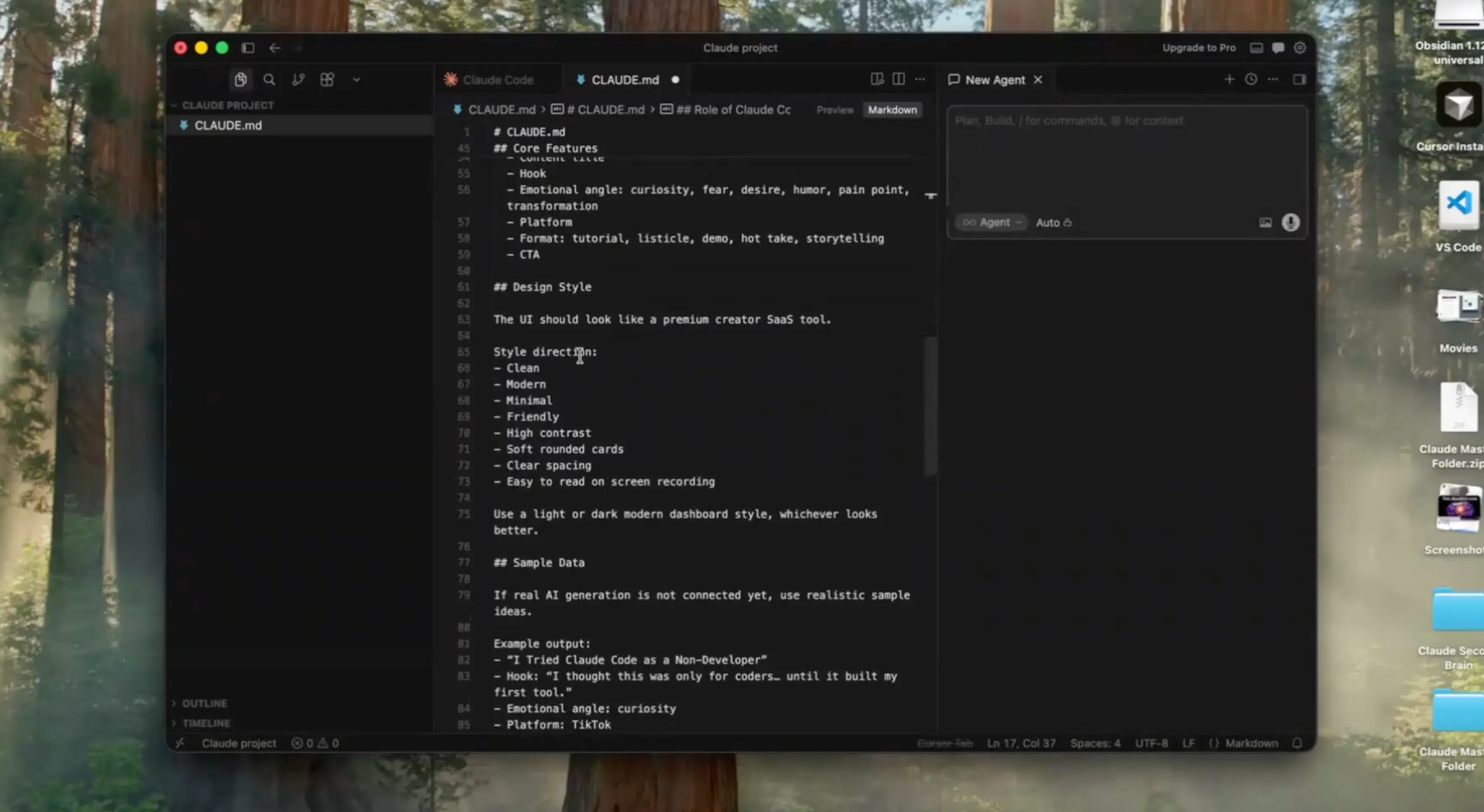The image size is (1484, 812).
Task: Go to line via Ln 17, Col 37
Action: point(1021,743)
